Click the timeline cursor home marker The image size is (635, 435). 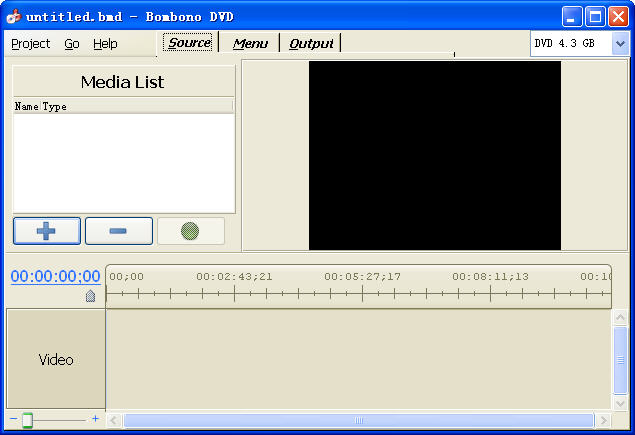click(x=90, y=296)
